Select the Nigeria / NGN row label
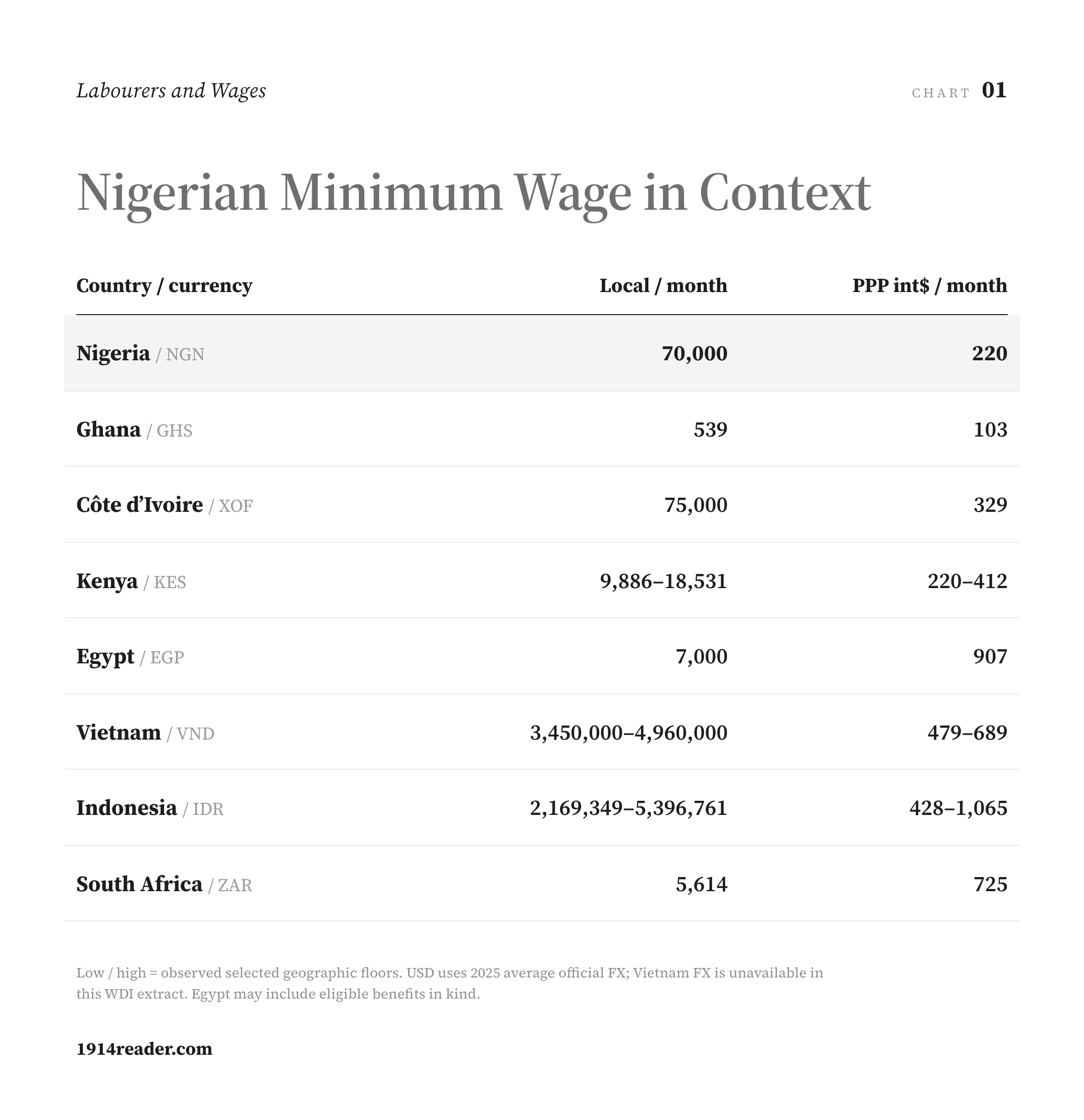The image size is (1084, 1120). [x=140, y=354]
